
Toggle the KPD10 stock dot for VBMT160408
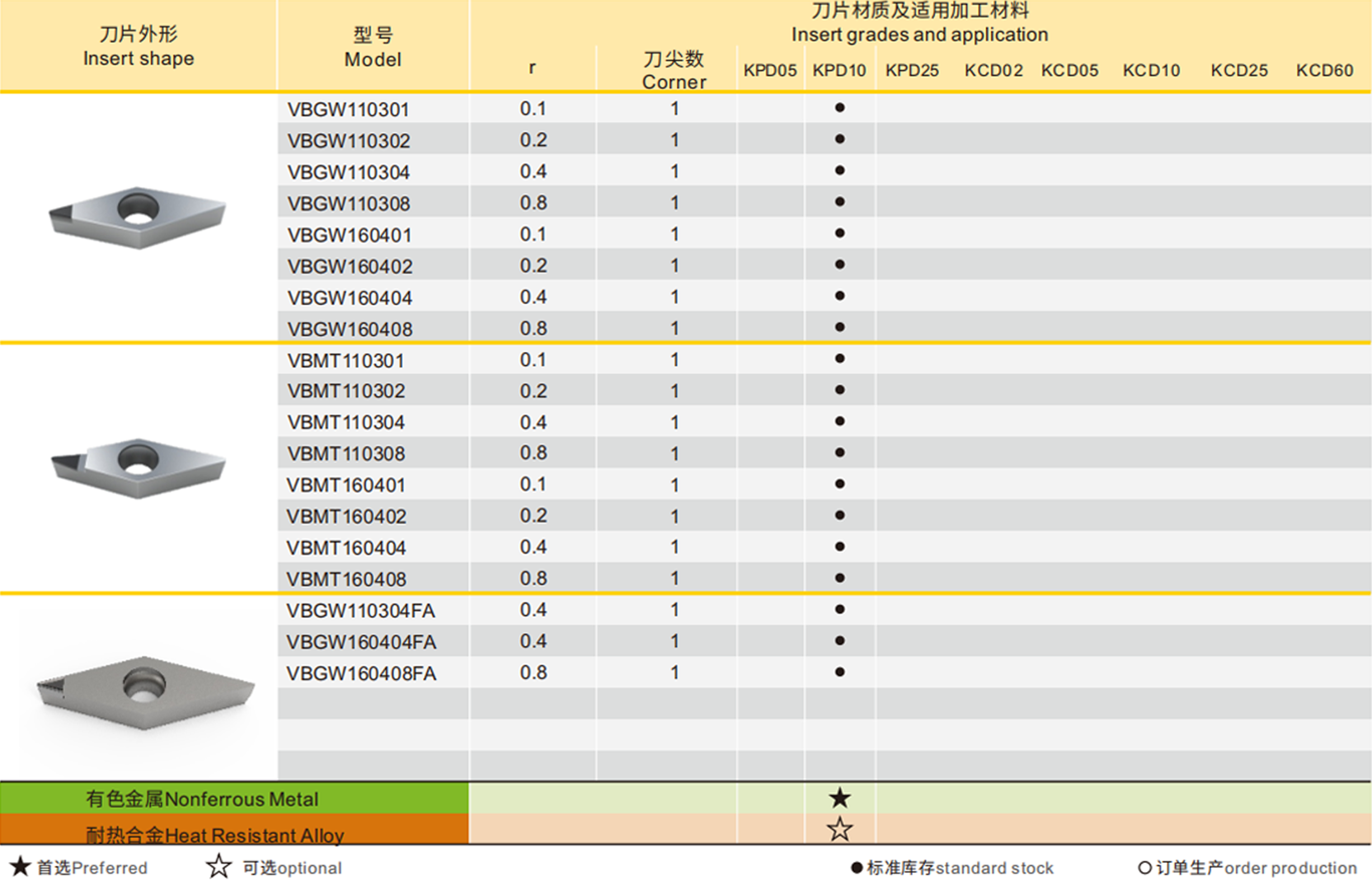coord(839,577)
